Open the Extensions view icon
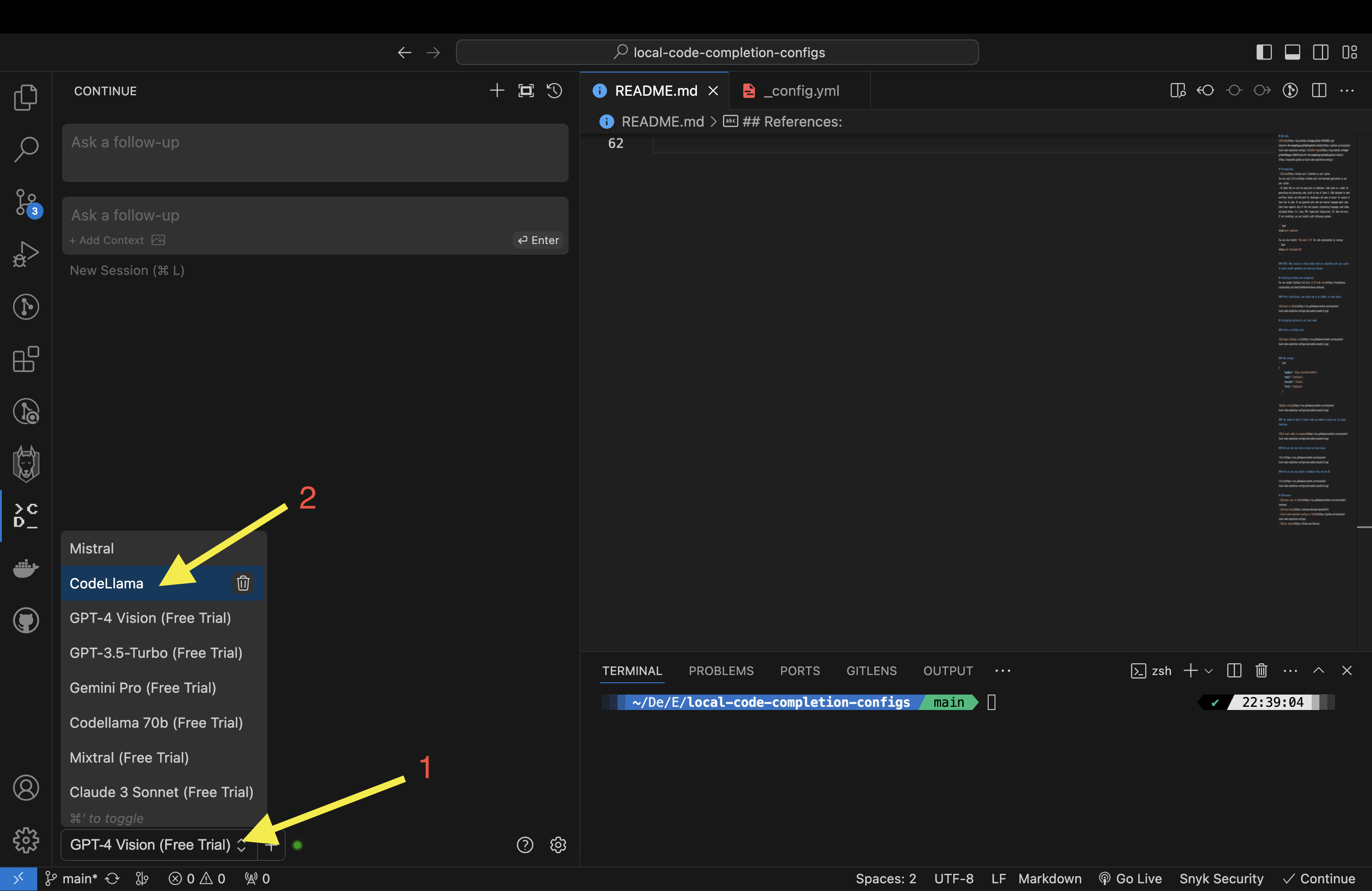The image size is (1372, 891). (x=26, y=360)
